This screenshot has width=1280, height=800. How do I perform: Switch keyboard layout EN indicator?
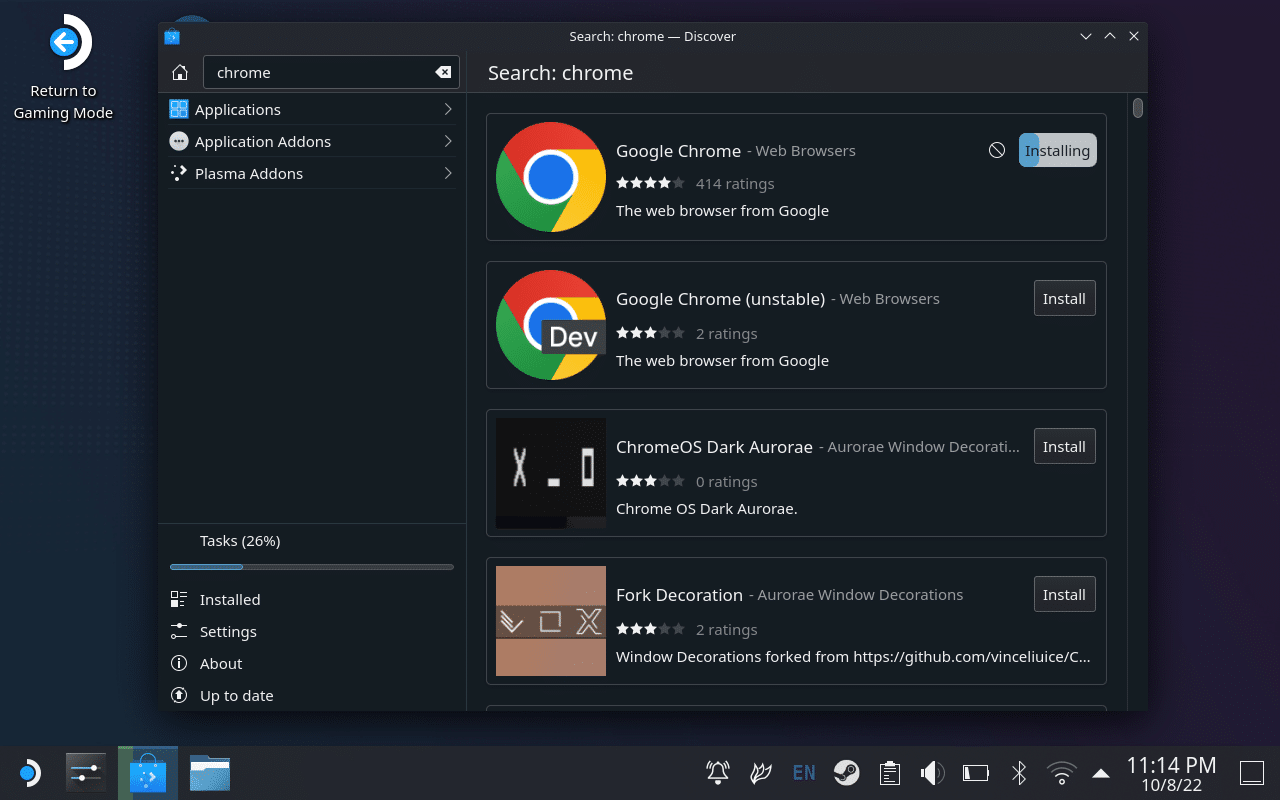click(803, 772)
